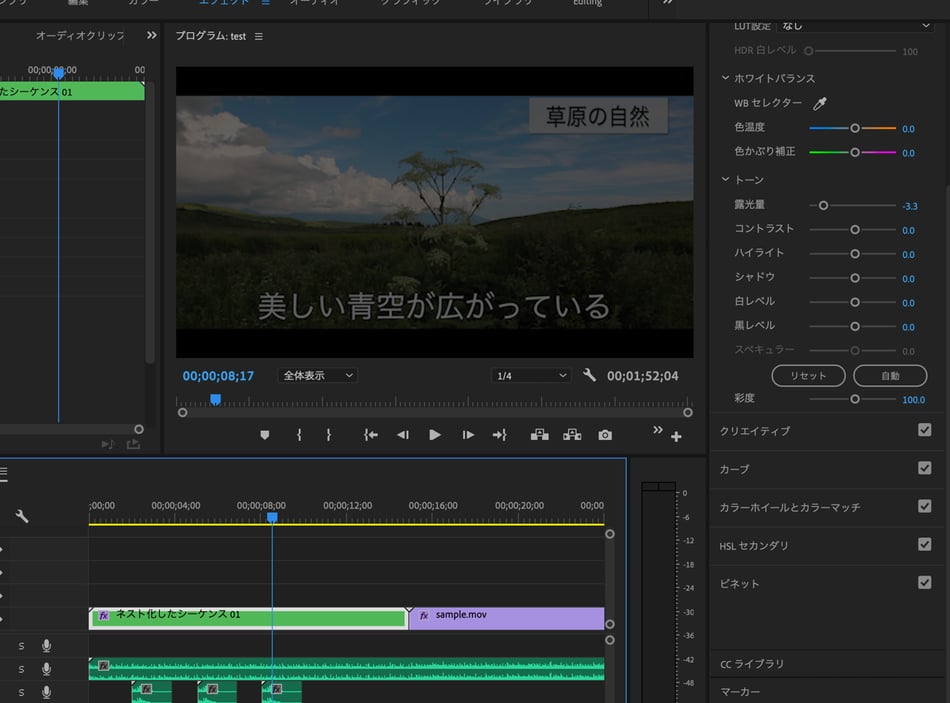The image size is (950, 703).
Task: Click the Export Frame camera icon
Action: (x=605, y=435)
